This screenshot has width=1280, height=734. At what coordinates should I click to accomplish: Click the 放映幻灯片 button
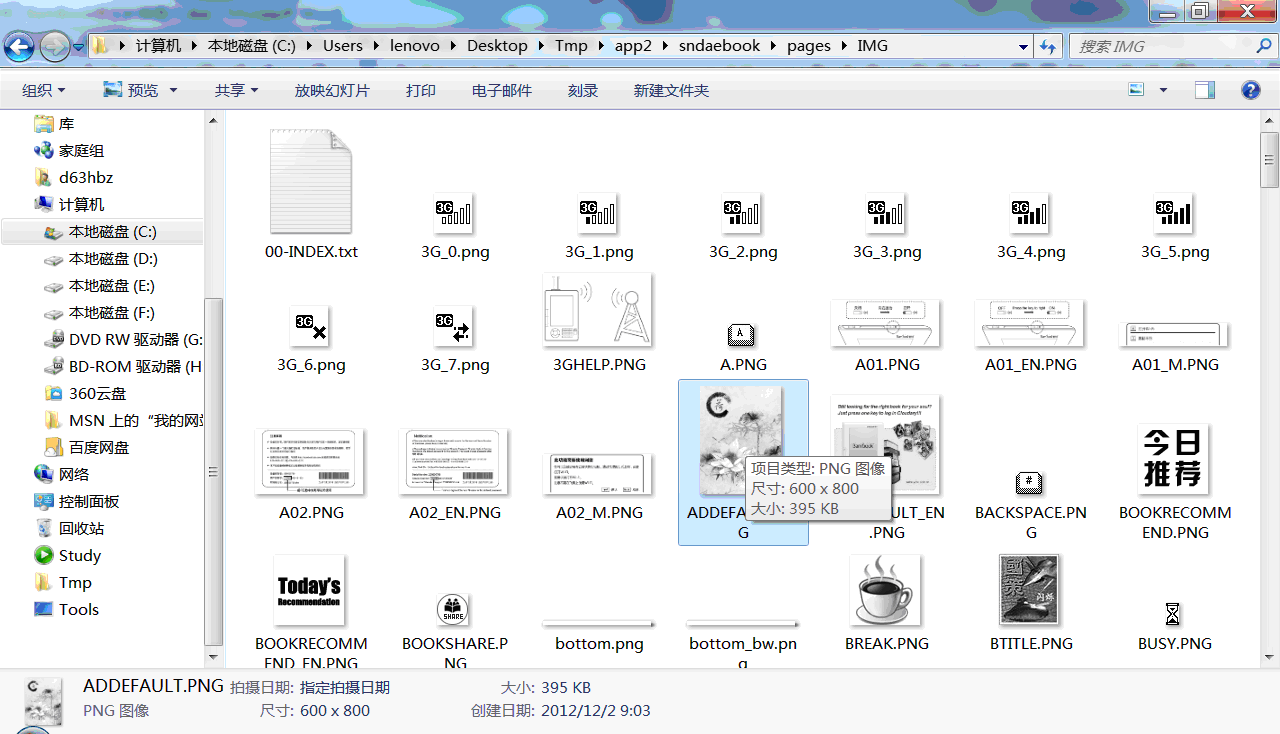331,90
